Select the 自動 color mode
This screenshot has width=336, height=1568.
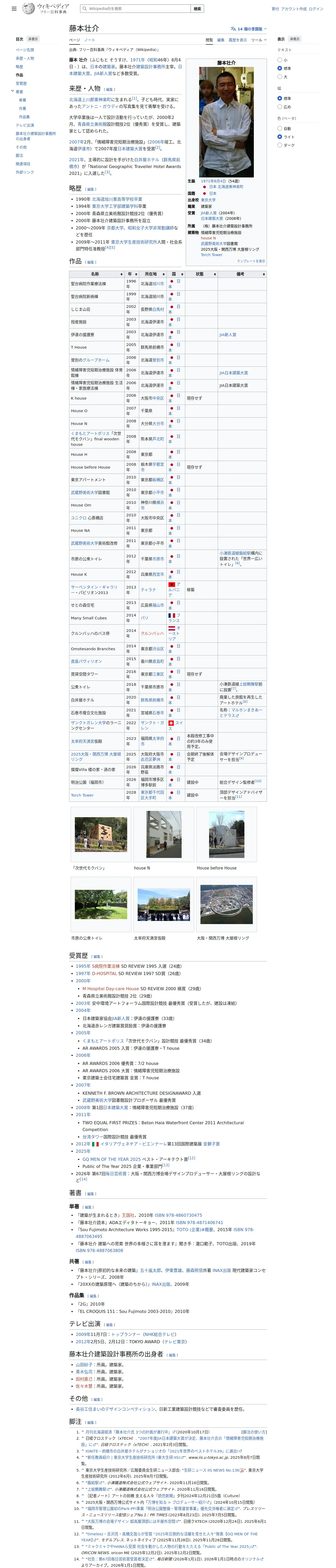click(x=280, y=128)
